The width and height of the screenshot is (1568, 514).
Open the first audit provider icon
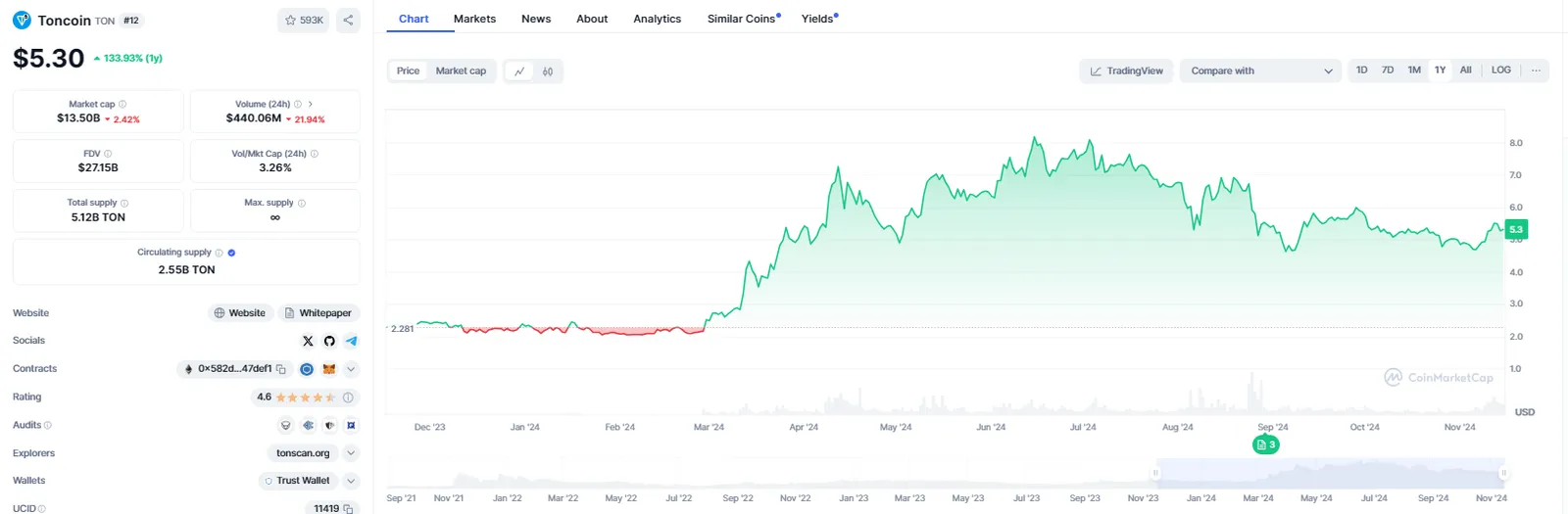286,425
